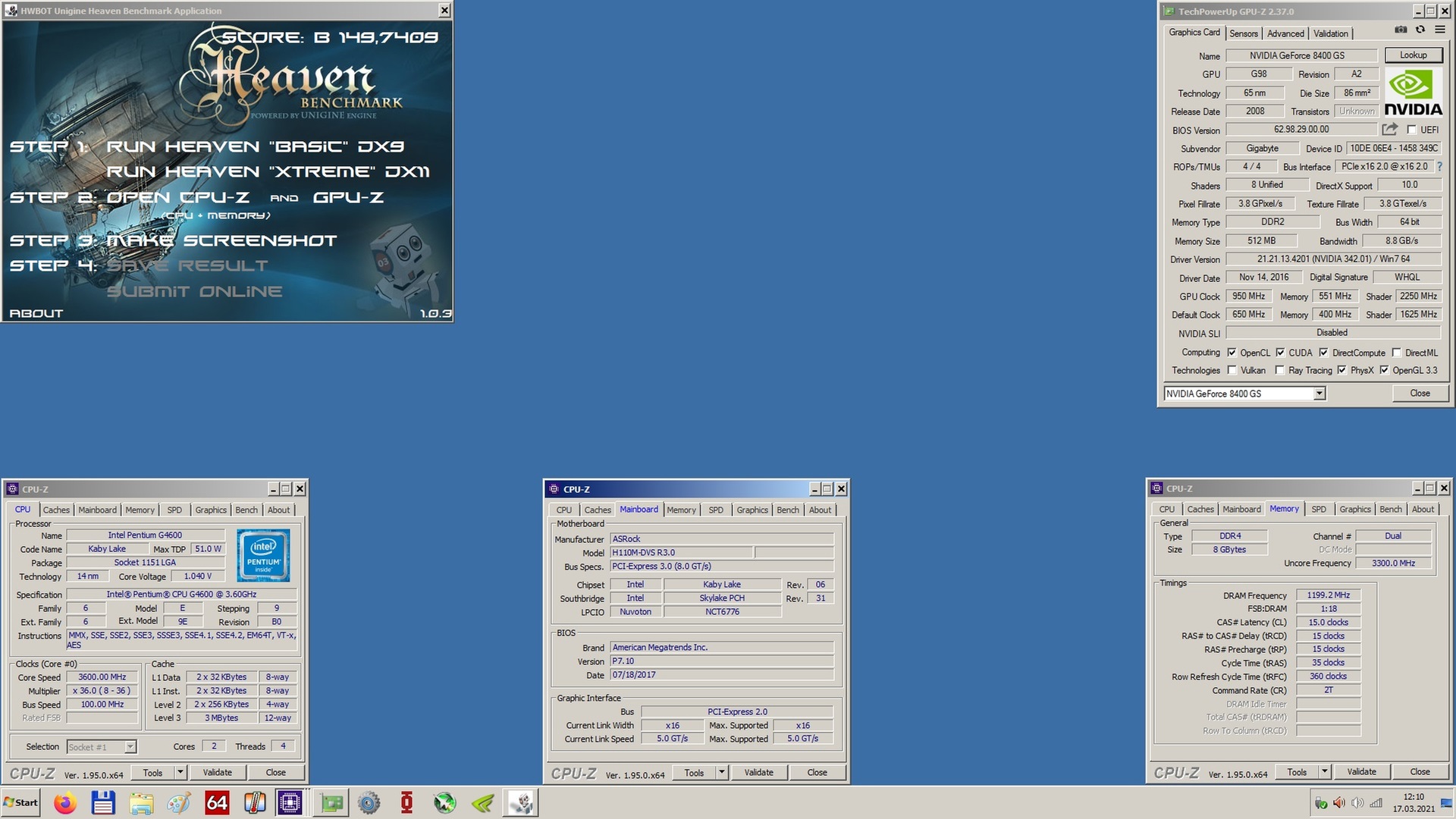This screenshot has width=1456, height=819.
Task: Click the BIOS export share icon in GPU-Z
Action: click(1389, 130)
